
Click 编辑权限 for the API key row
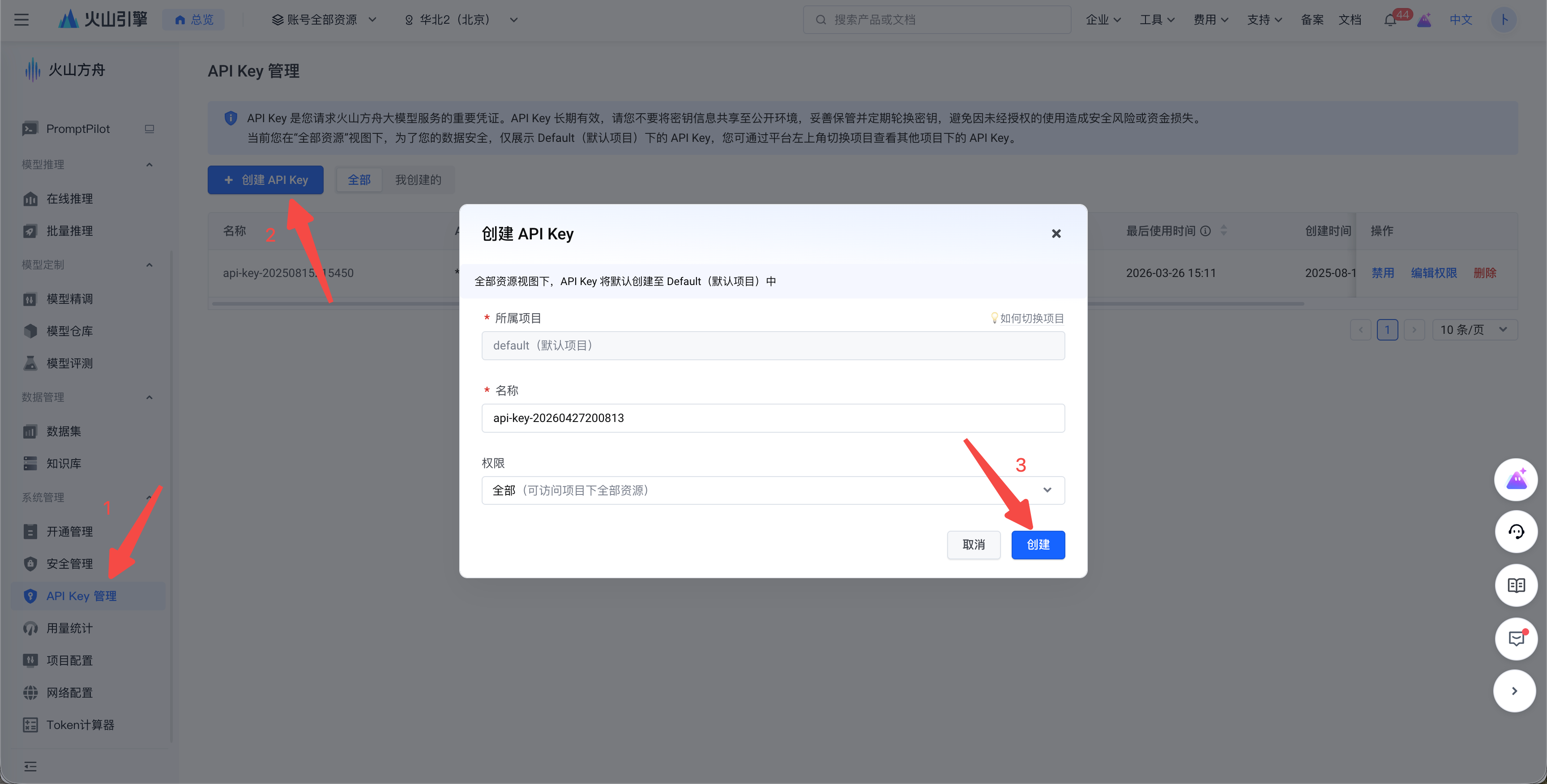[x=1434, y=273]
